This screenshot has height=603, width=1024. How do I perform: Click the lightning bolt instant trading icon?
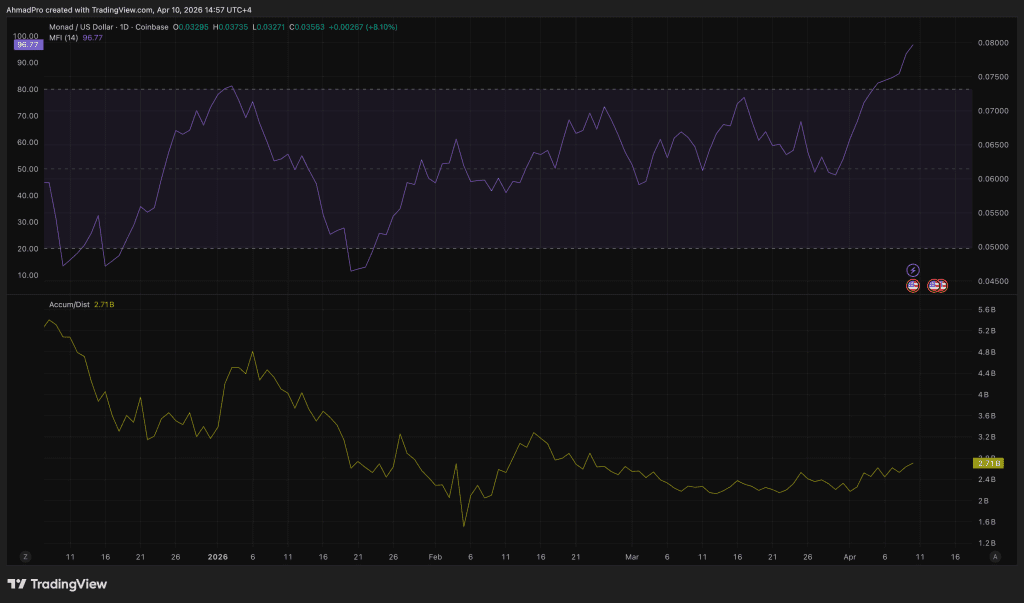(x=912, y=270)
